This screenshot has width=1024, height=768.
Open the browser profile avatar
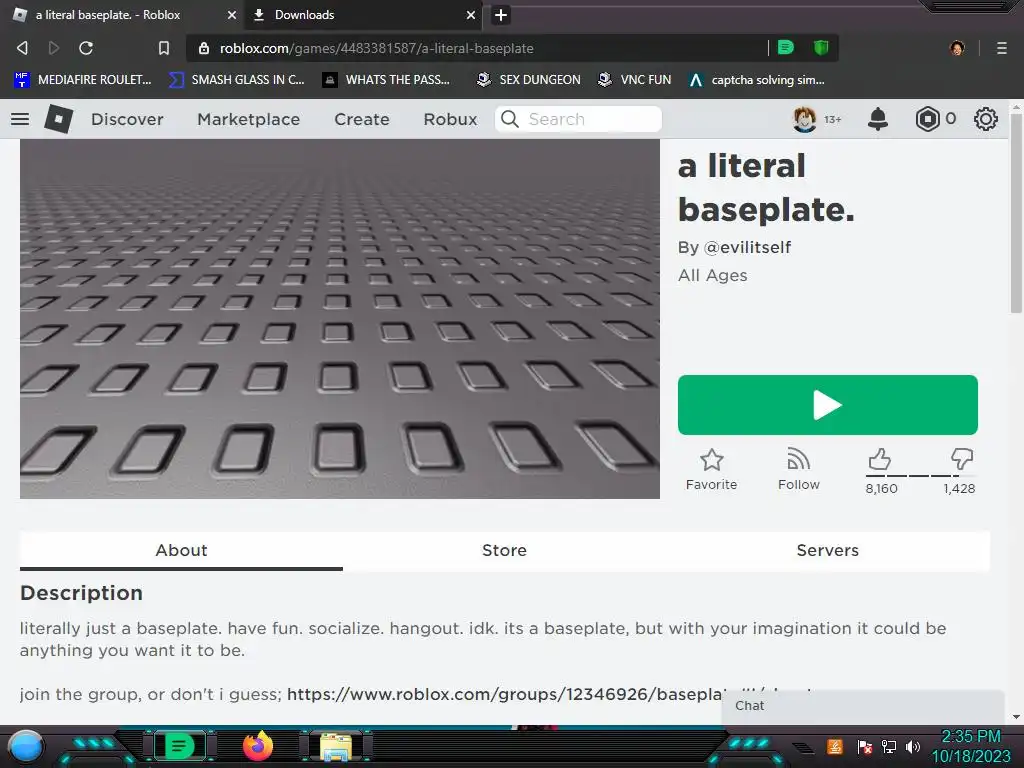[x=957, y=48]
